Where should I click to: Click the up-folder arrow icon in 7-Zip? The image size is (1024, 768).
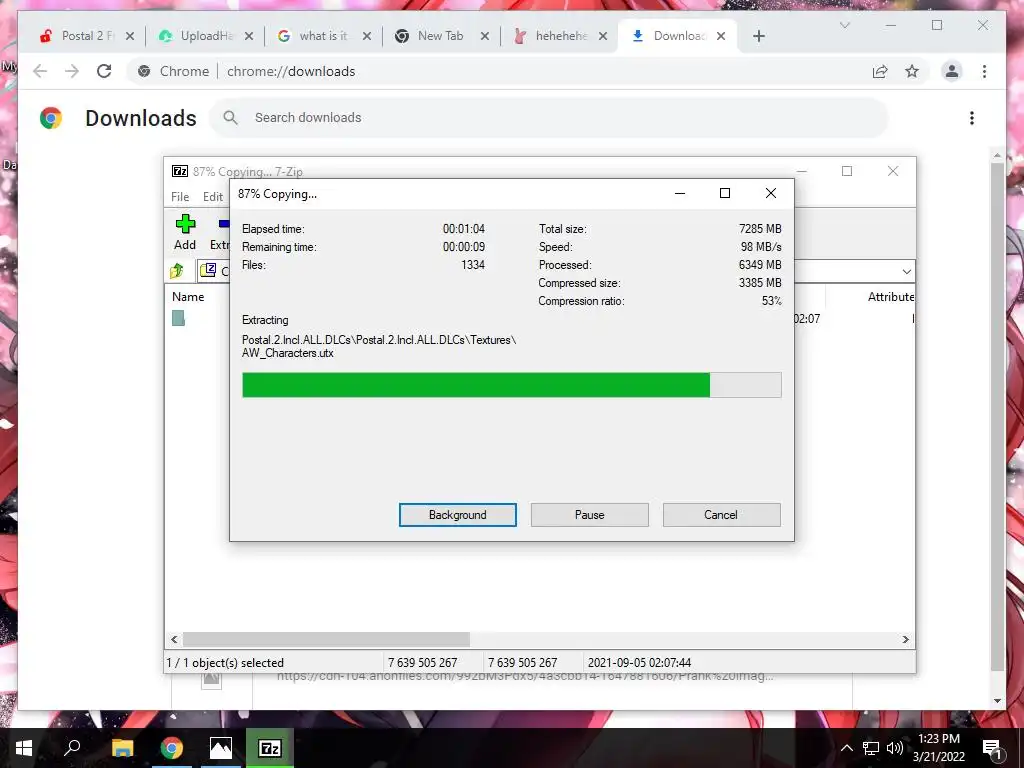(x=177, y=270)
